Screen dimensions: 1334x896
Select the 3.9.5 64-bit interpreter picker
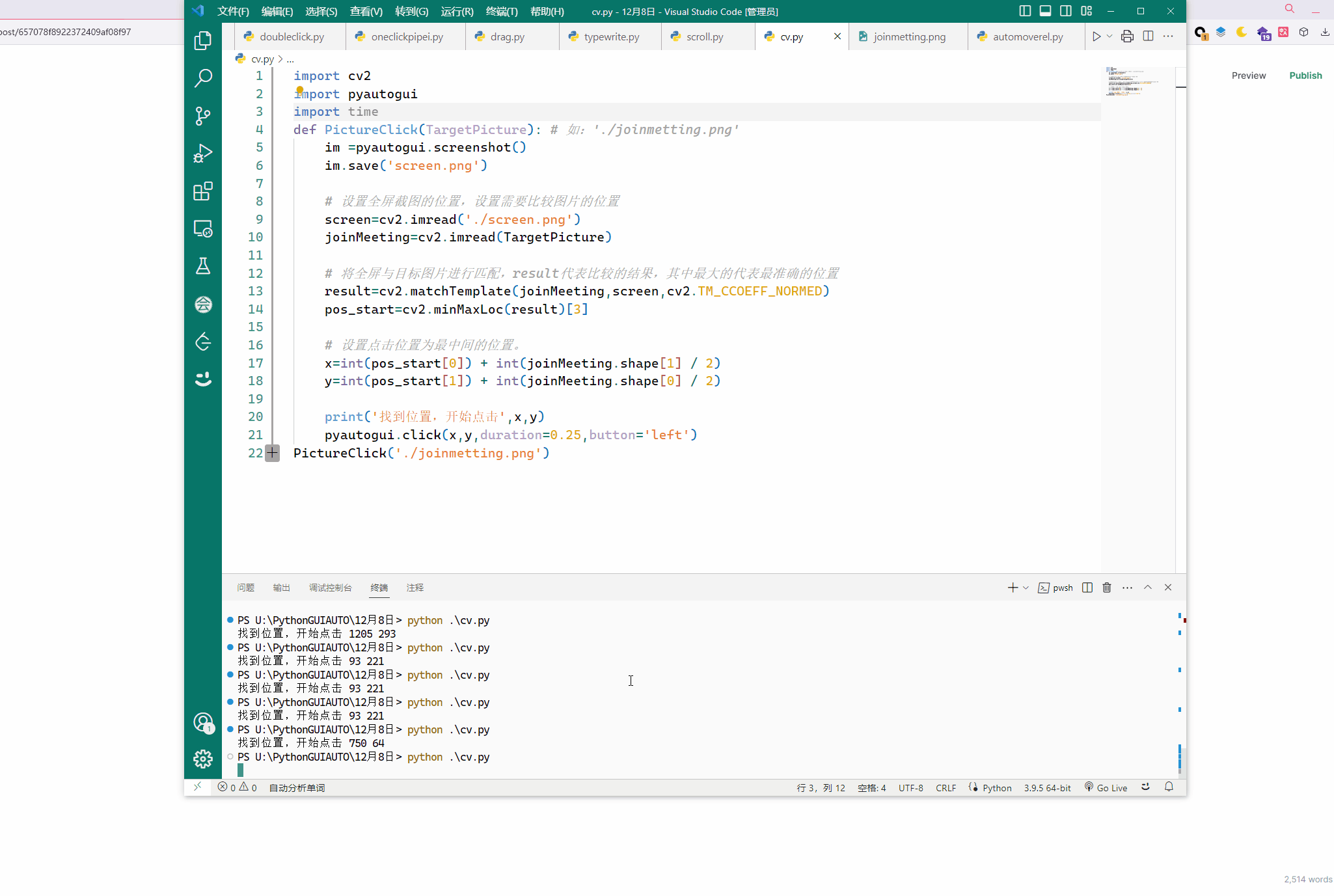1047,787
